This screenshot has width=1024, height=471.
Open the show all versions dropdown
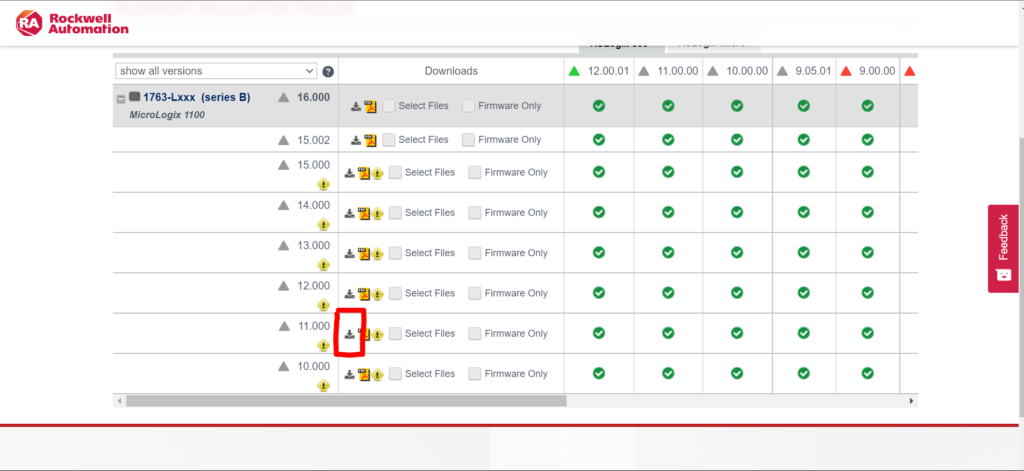(x=216, y=71)
